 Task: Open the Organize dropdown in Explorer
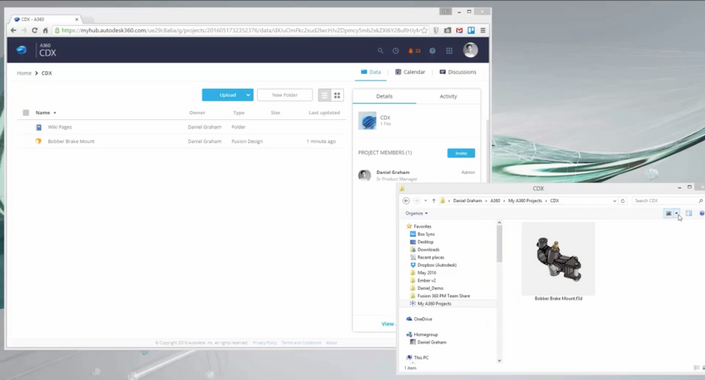[416, 213]
